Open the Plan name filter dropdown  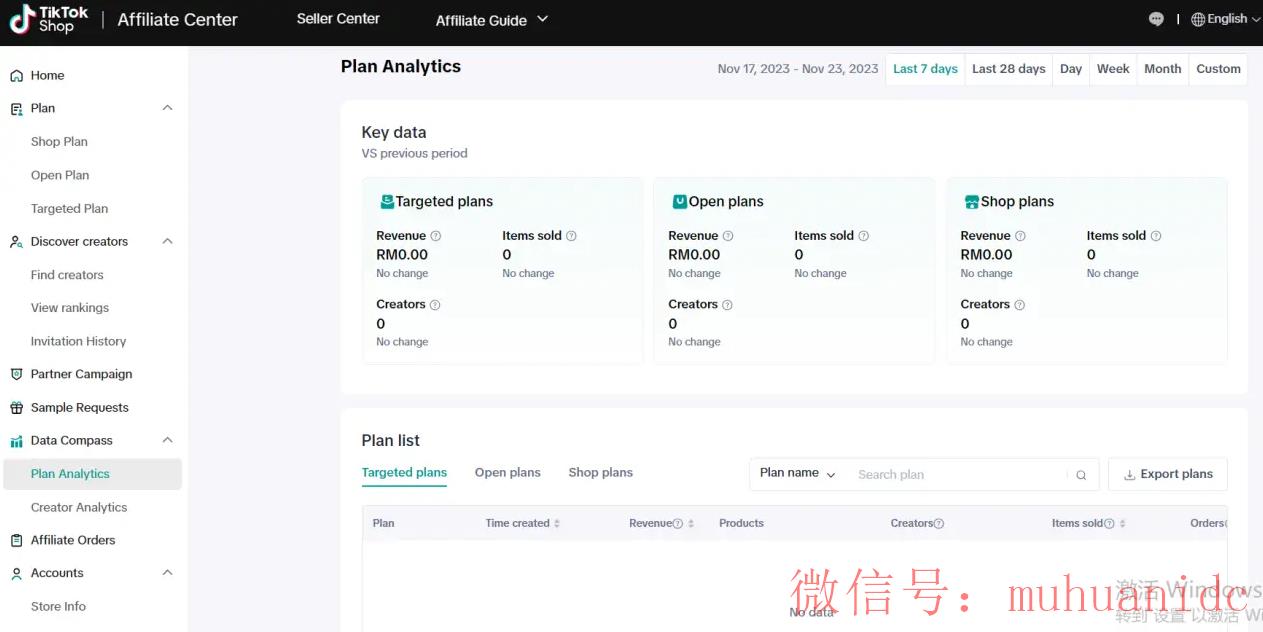coord(797,474)
